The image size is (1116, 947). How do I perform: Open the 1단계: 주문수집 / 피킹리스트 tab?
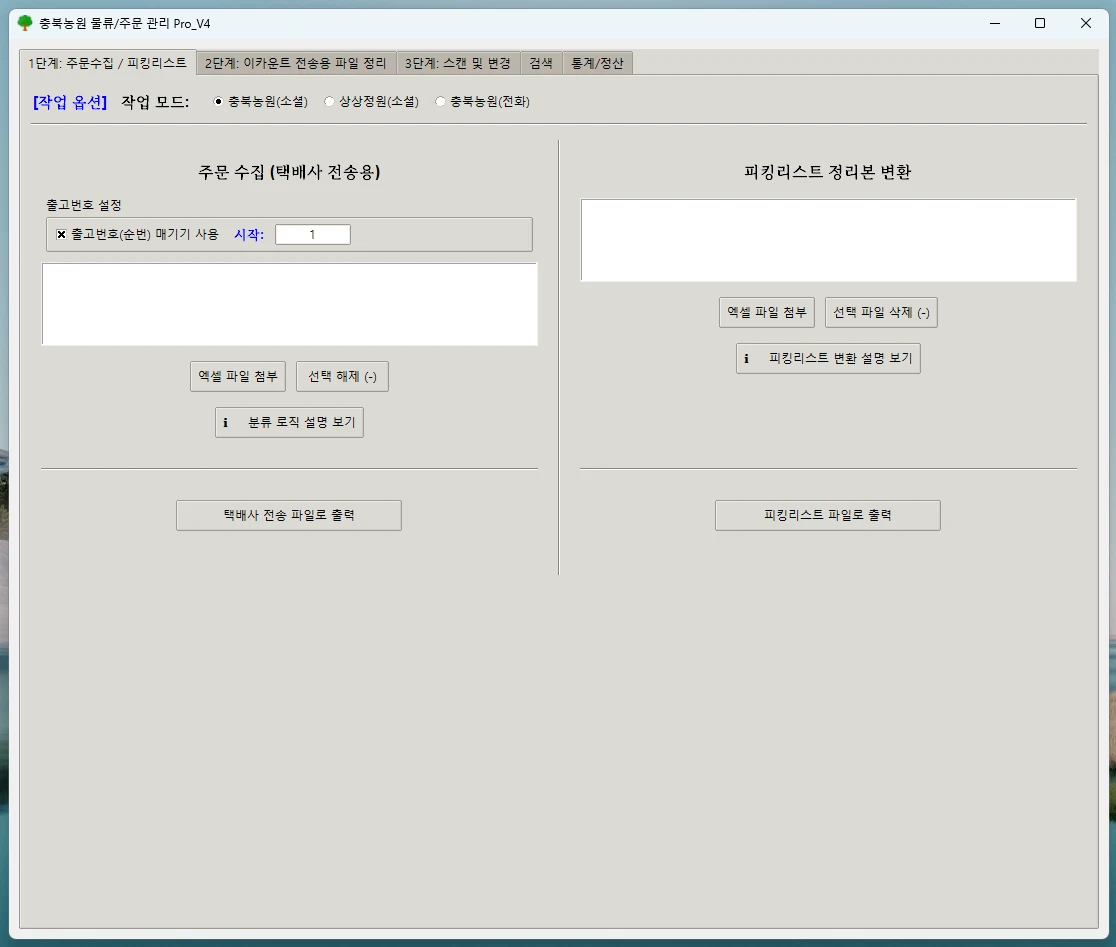pyautogui.click(x=107, y=63)
